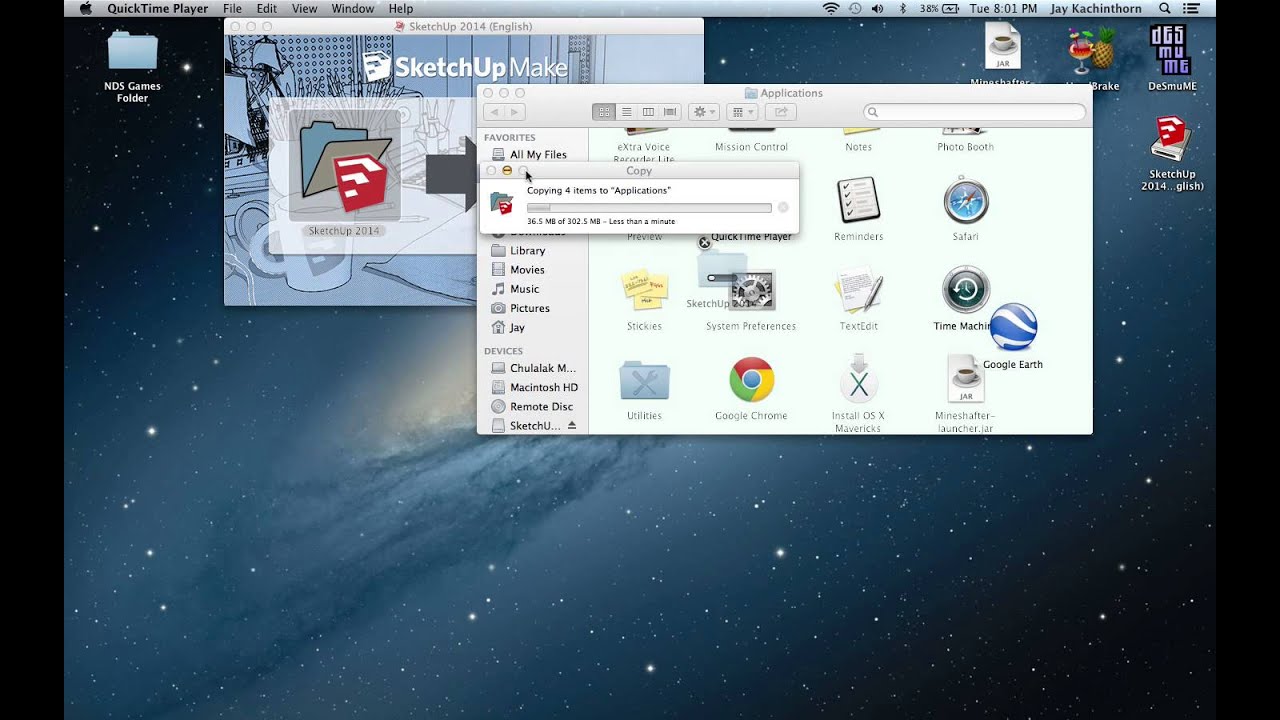
Task: Select the Time Machine app icon
Action: [x=965, y=290]
